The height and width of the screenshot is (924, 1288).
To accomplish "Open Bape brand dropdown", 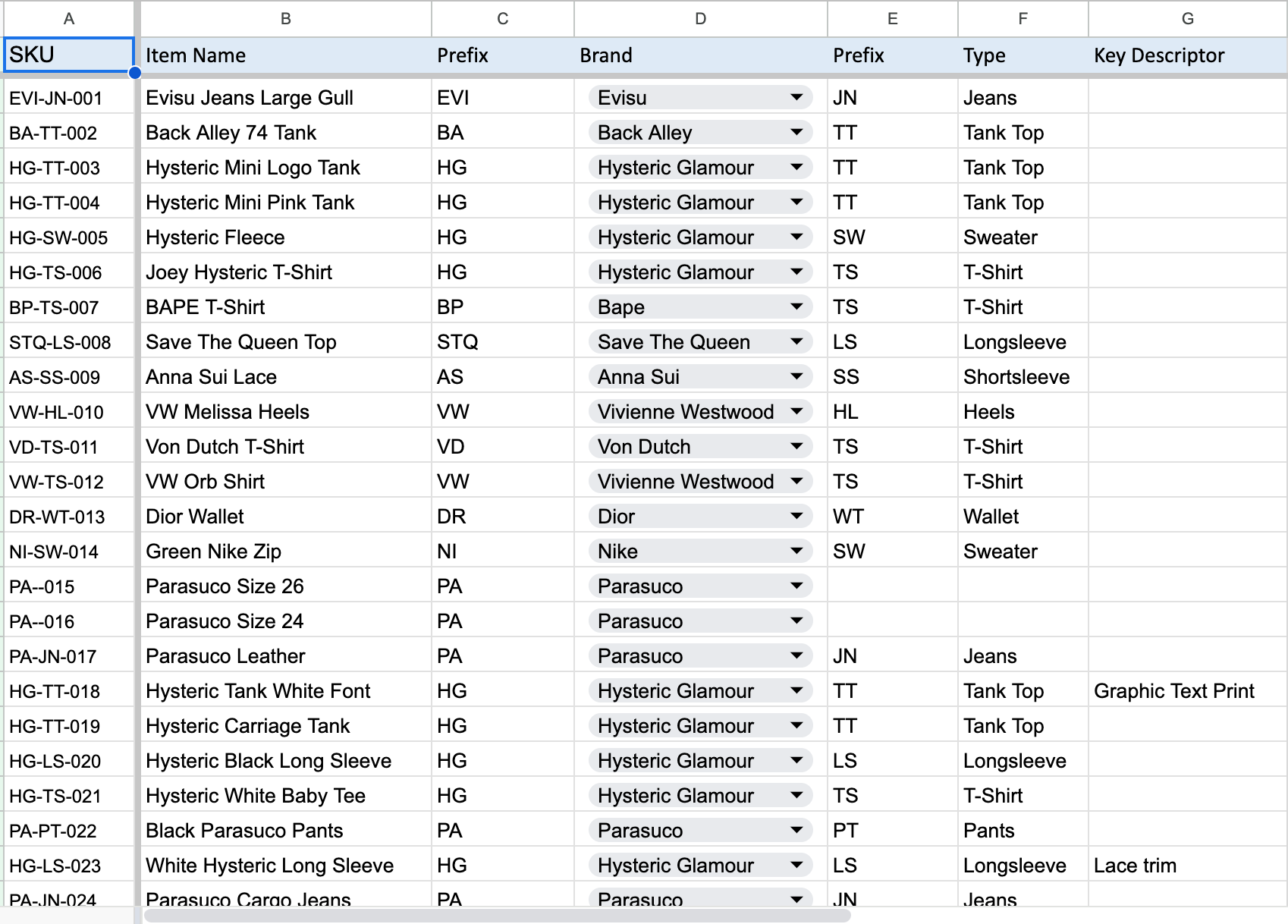I will click(796, 306).
